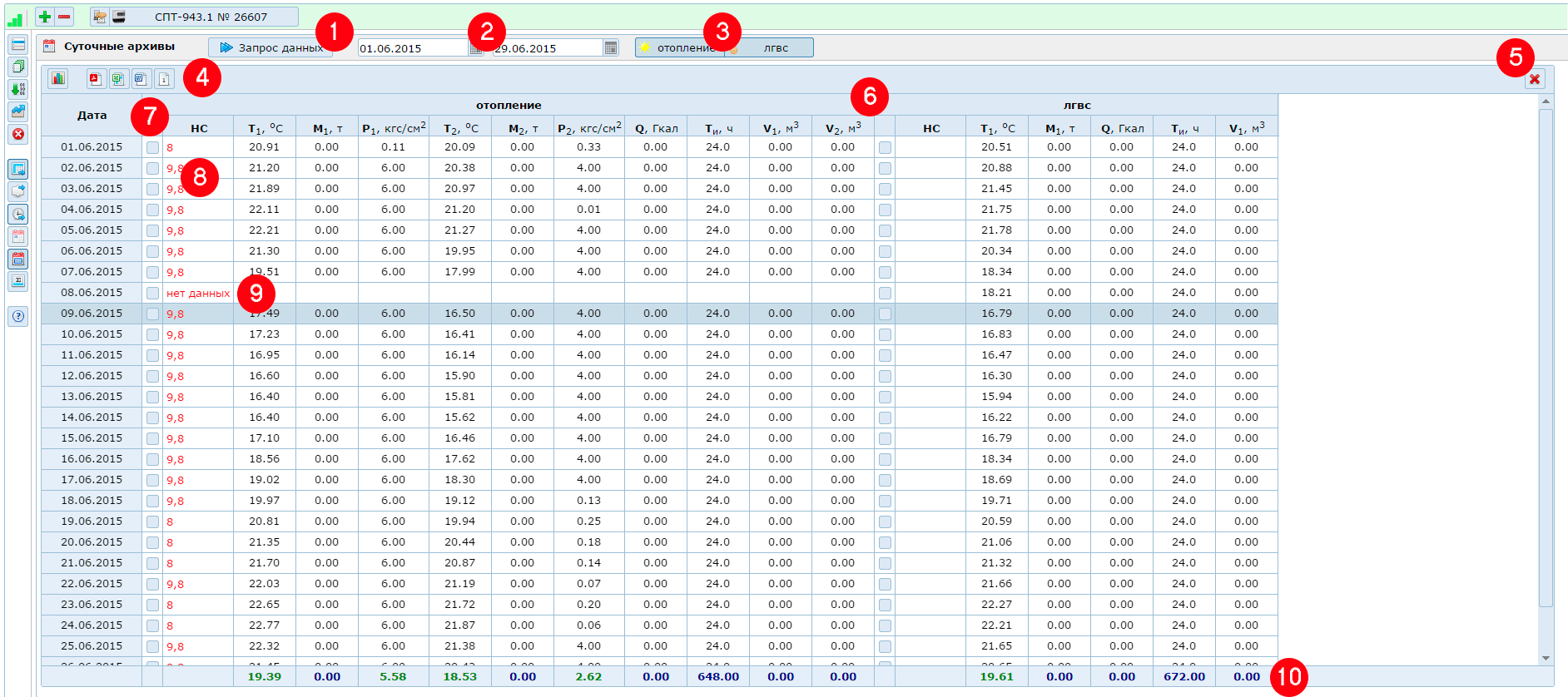Export the table to PDF
Viewport: 1568px width, 697px height.
96,79
